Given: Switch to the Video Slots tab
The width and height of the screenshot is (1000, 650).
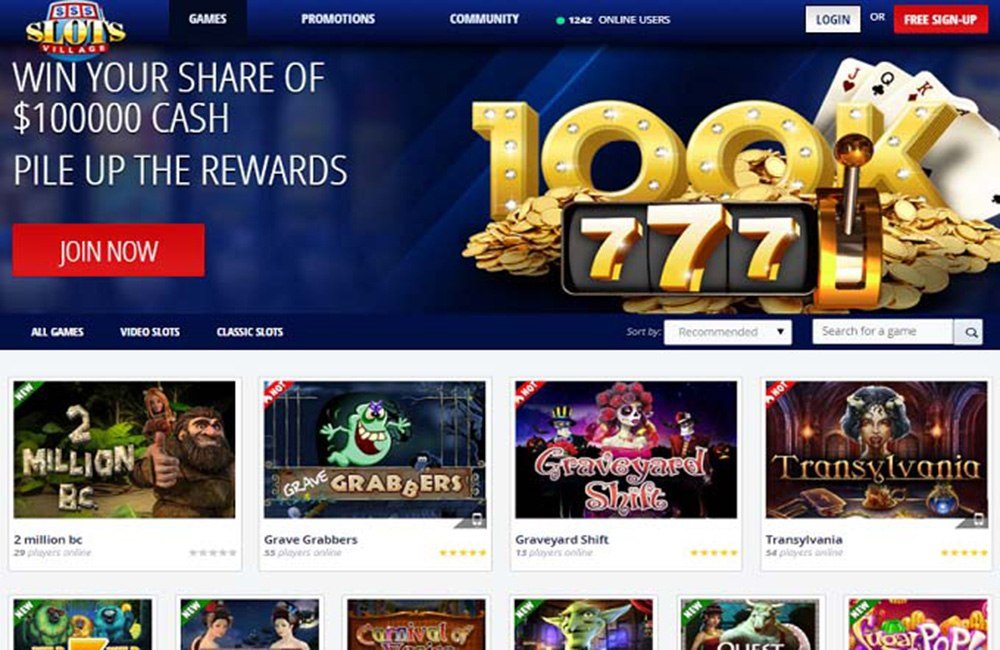Looking at the screenshot, I should coord(150,332).
